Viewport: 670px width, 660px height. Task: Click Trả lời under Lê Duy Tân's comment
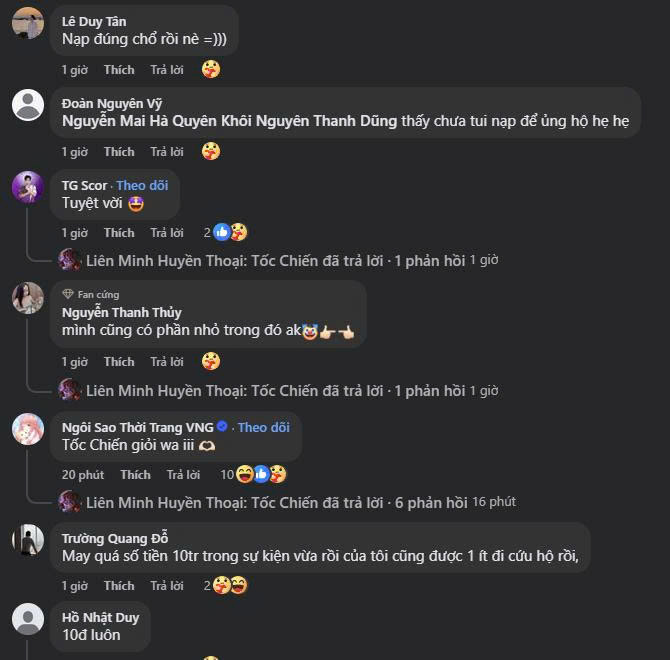click(167, 70)
